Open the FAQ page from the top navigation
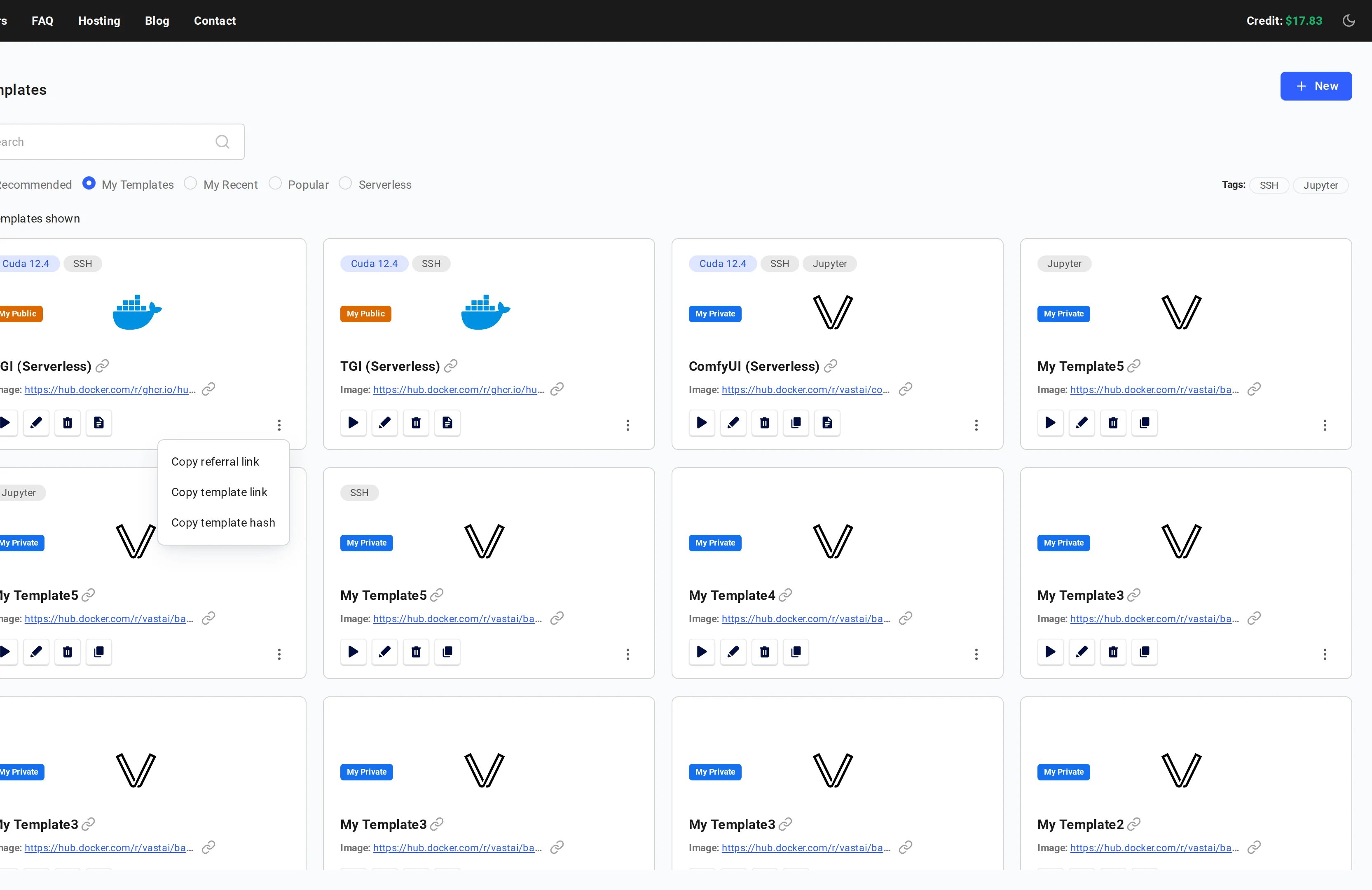1372x890 pixels. click(43, 21)
